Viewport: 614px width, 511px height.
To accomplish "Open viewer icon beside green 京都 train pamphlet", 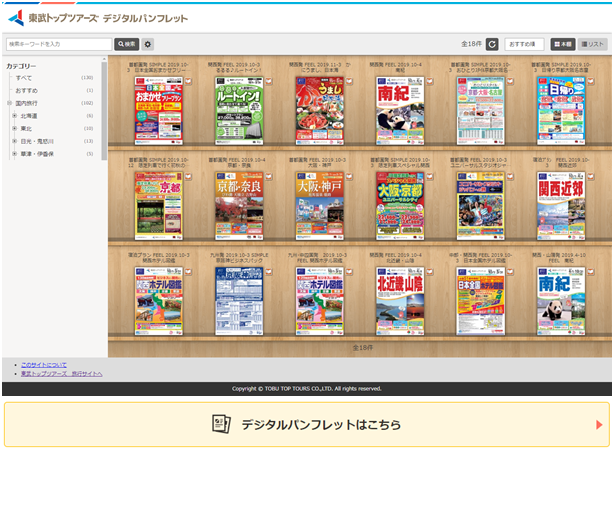I will [188, 177].
